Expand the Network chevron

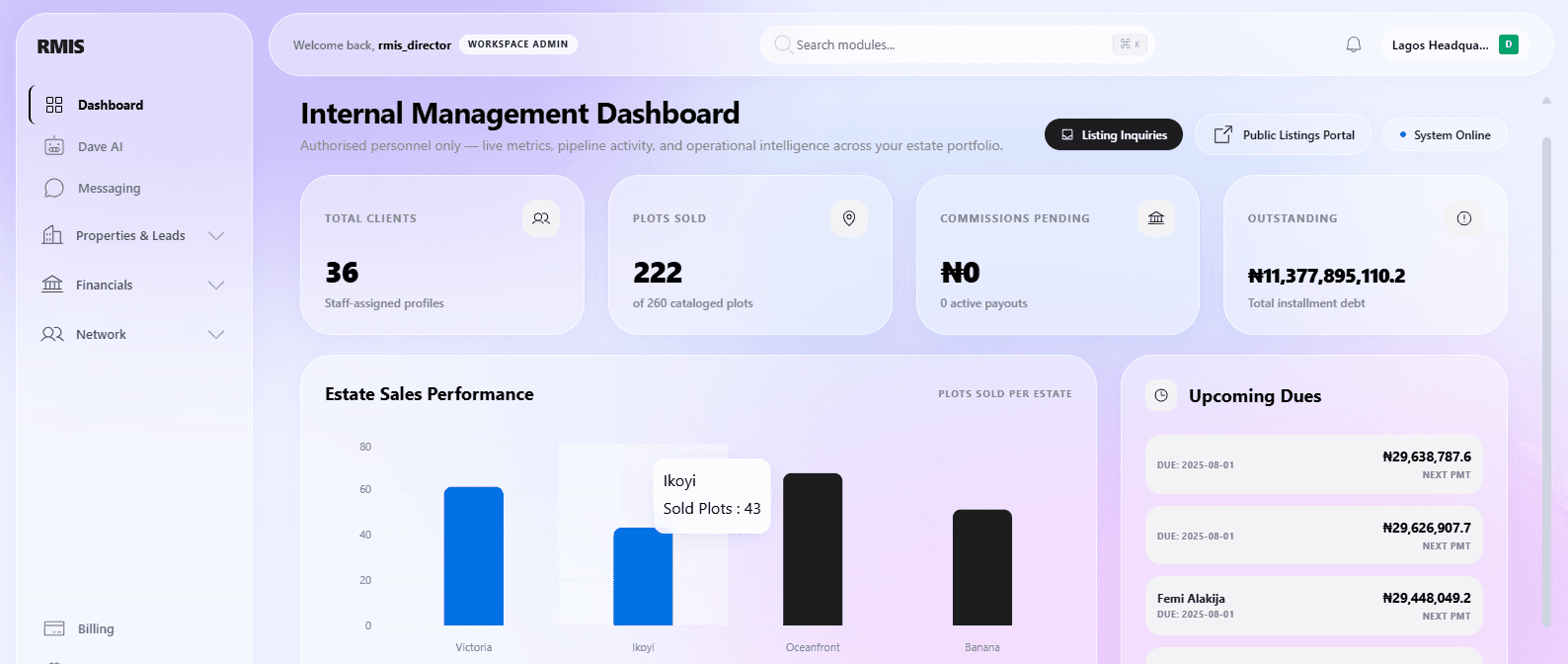[216, 334]
